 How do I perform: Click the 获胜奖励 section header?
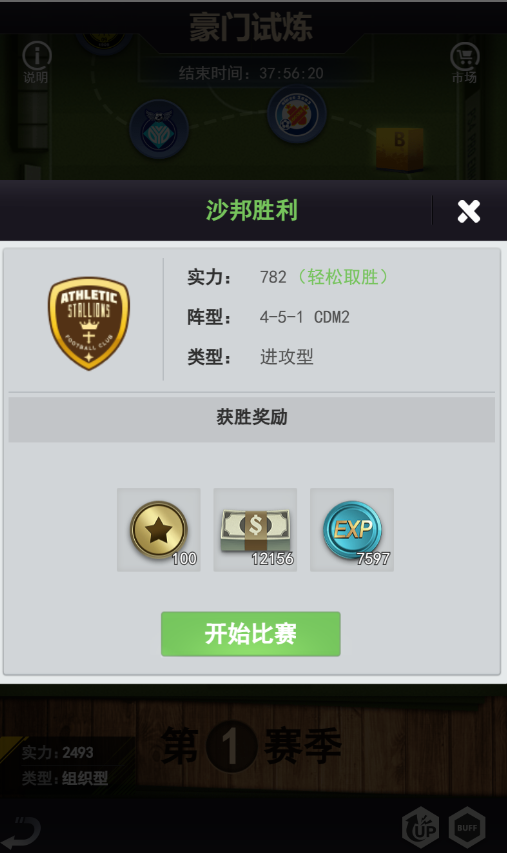pos(252,419)
